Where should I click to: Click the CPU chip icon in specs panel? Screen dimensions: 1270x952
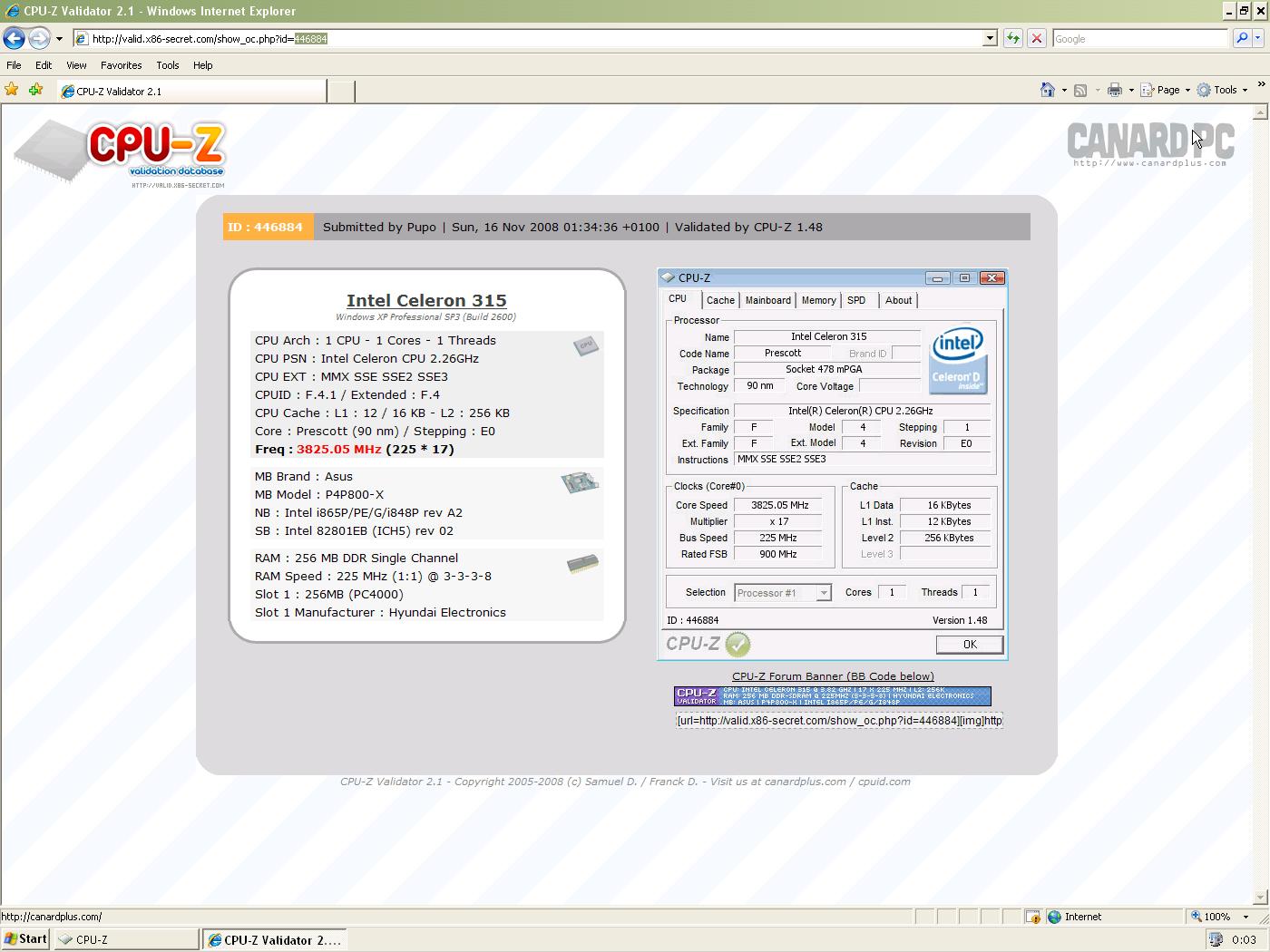[586, 345]
